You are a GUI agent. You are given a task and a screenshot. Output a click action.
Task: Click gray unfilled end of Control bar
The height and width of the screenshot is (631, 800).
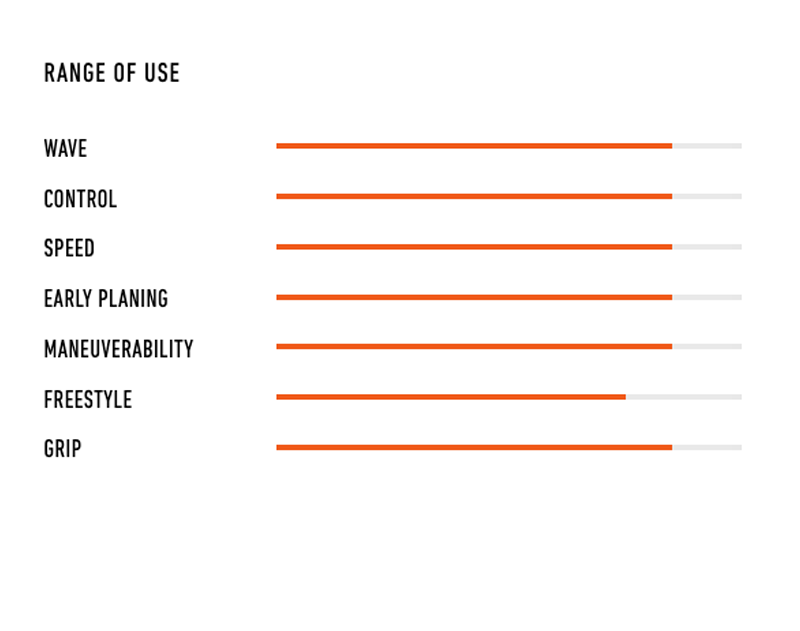707,196
